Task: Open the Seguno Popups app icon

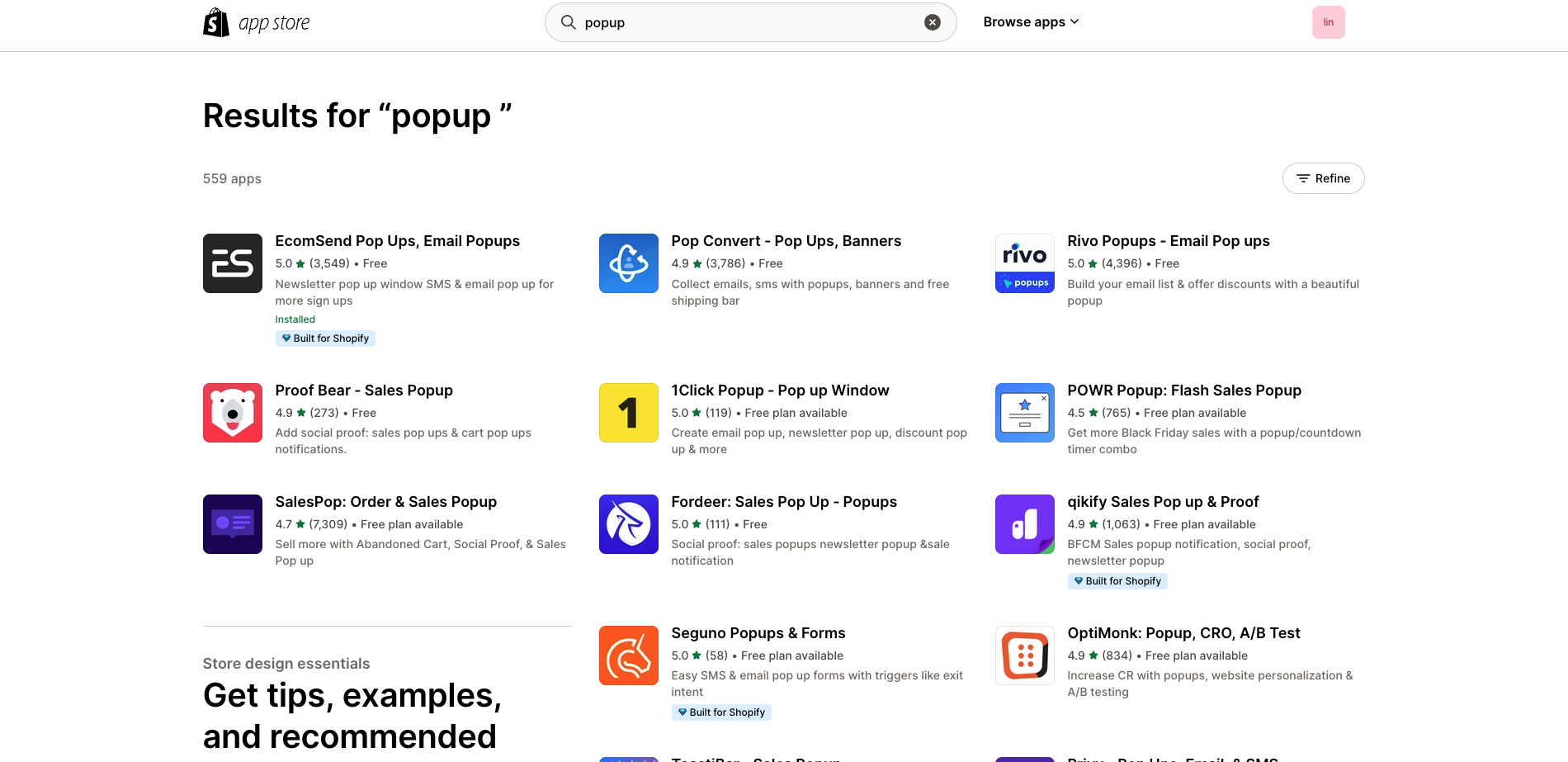Action: tap(629, 656)
